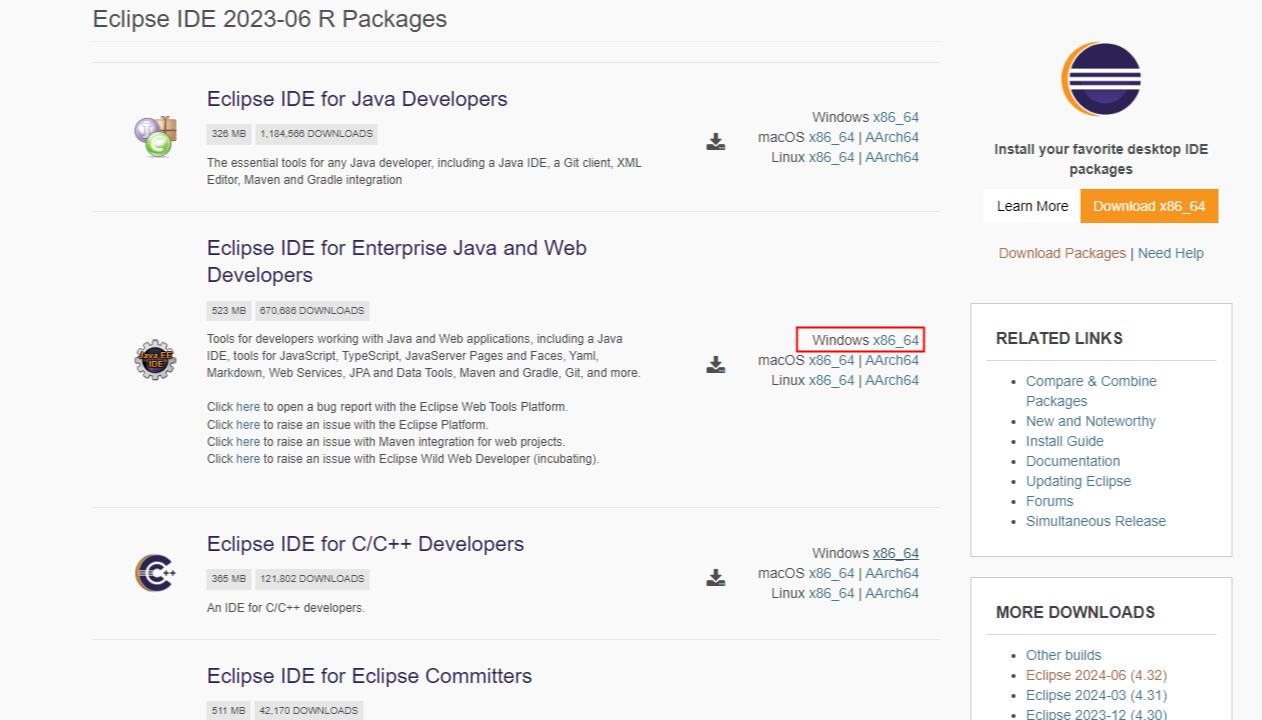
Task: Download macOS AArch64 for C/C++ Developers
Action: tap(892, 573)
